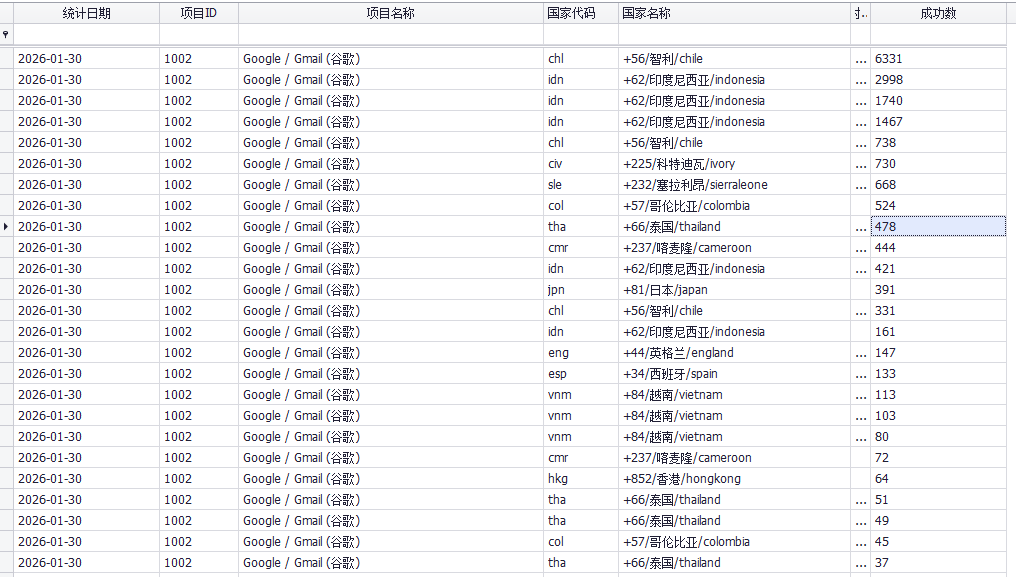
Task: Select the cell with value 730
Action: (x=938, y=163)
